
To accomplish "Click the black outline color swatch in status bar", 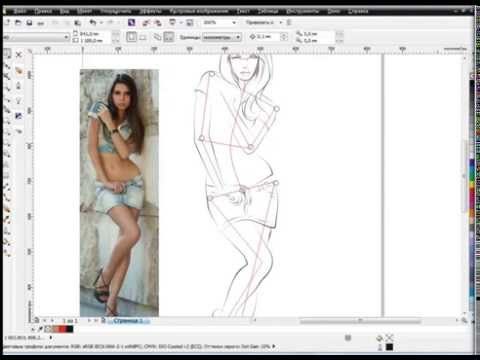I will pyautogui.click(x=389, y=347).
